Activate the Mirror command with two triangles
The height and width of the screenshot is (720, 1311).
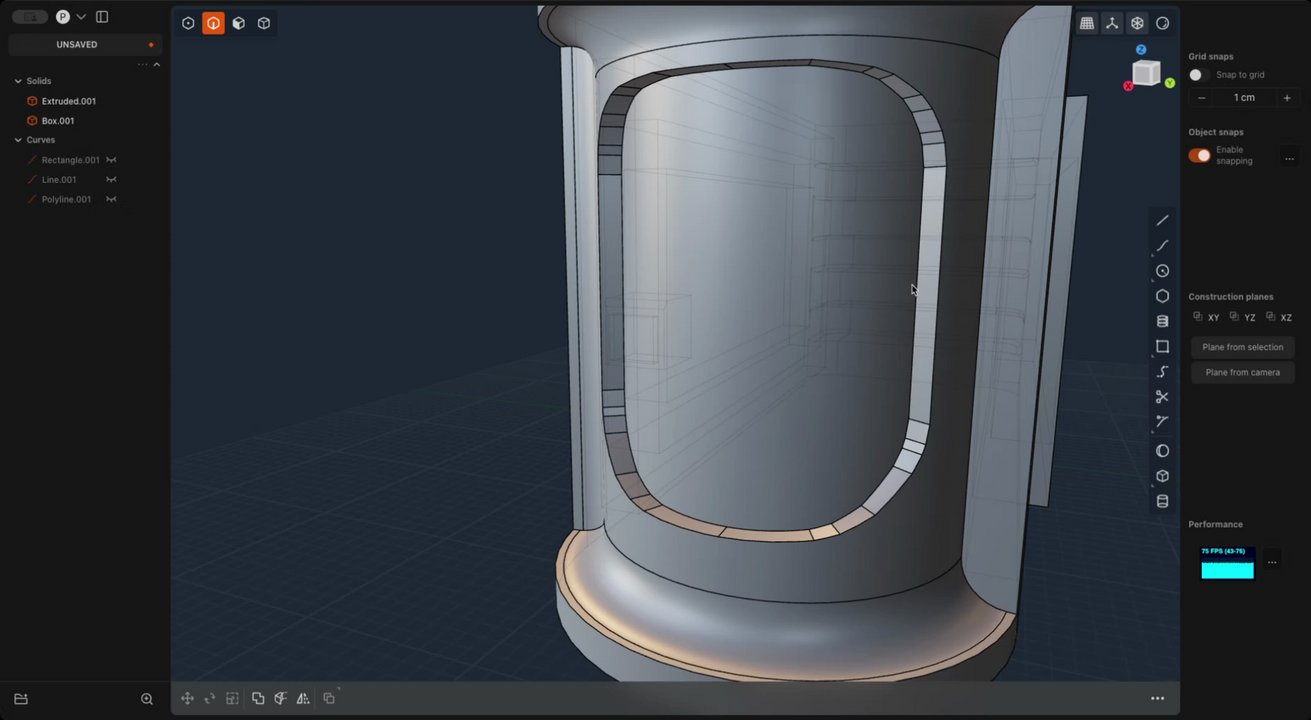pyautogui.click(x=303, y=699)
